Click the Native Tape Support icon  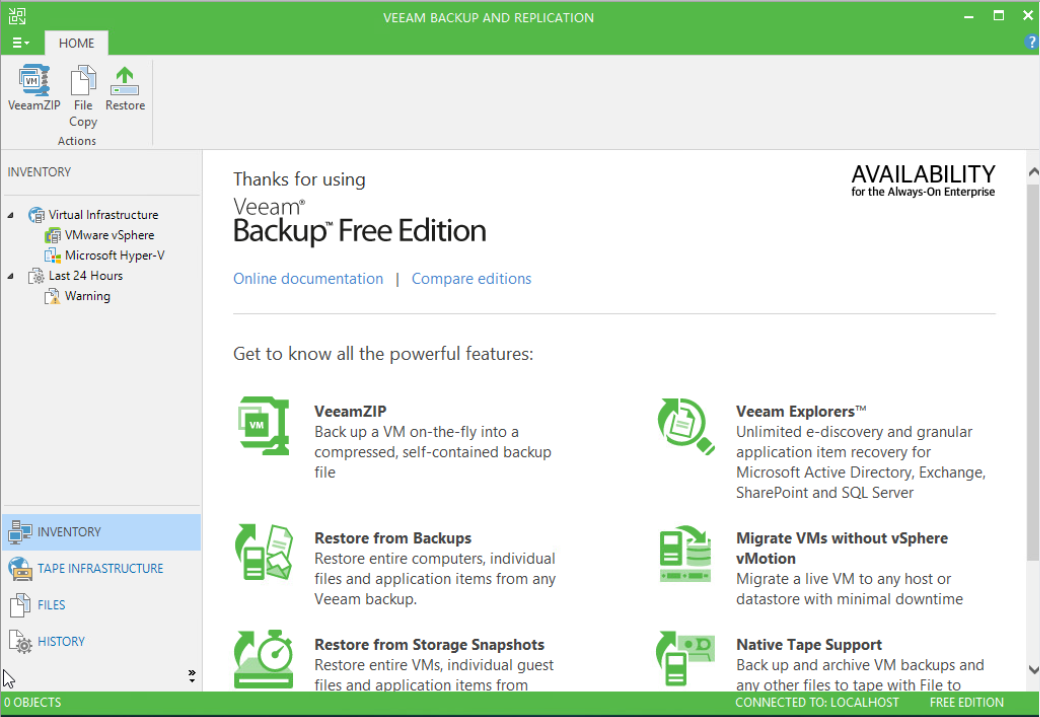(685, 657)
